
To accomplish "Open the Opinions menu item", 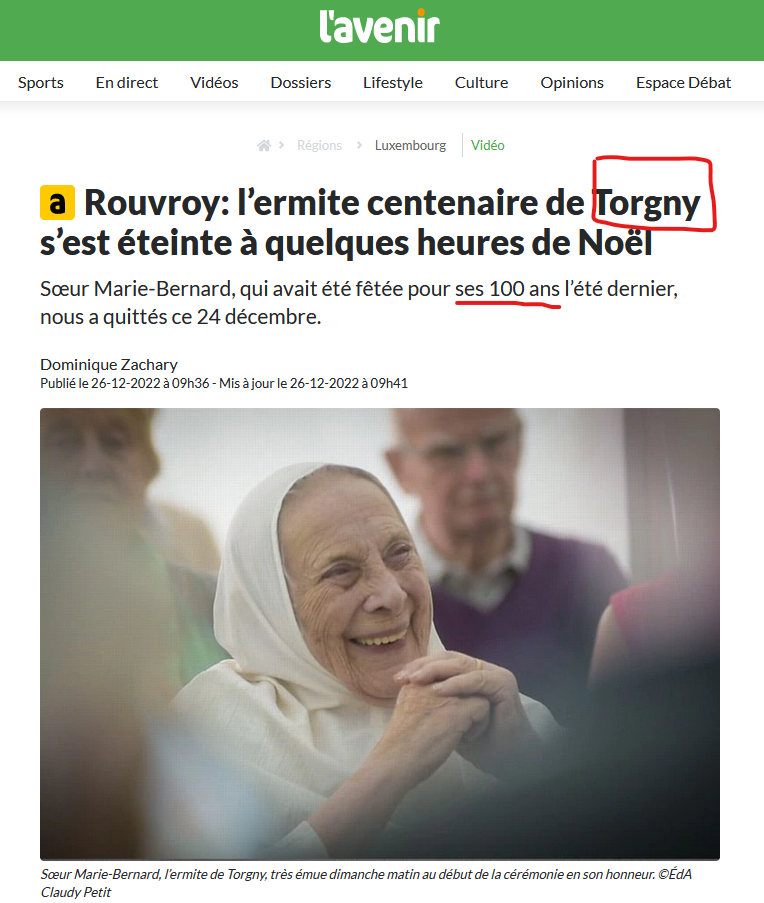I will point(572,82).
